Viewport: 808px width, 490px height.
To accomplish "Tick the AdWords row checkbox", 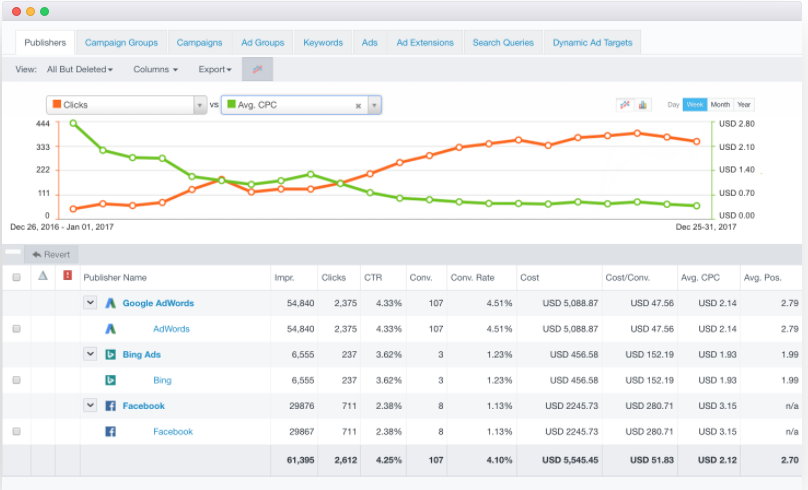I will (x=16, y=329).
